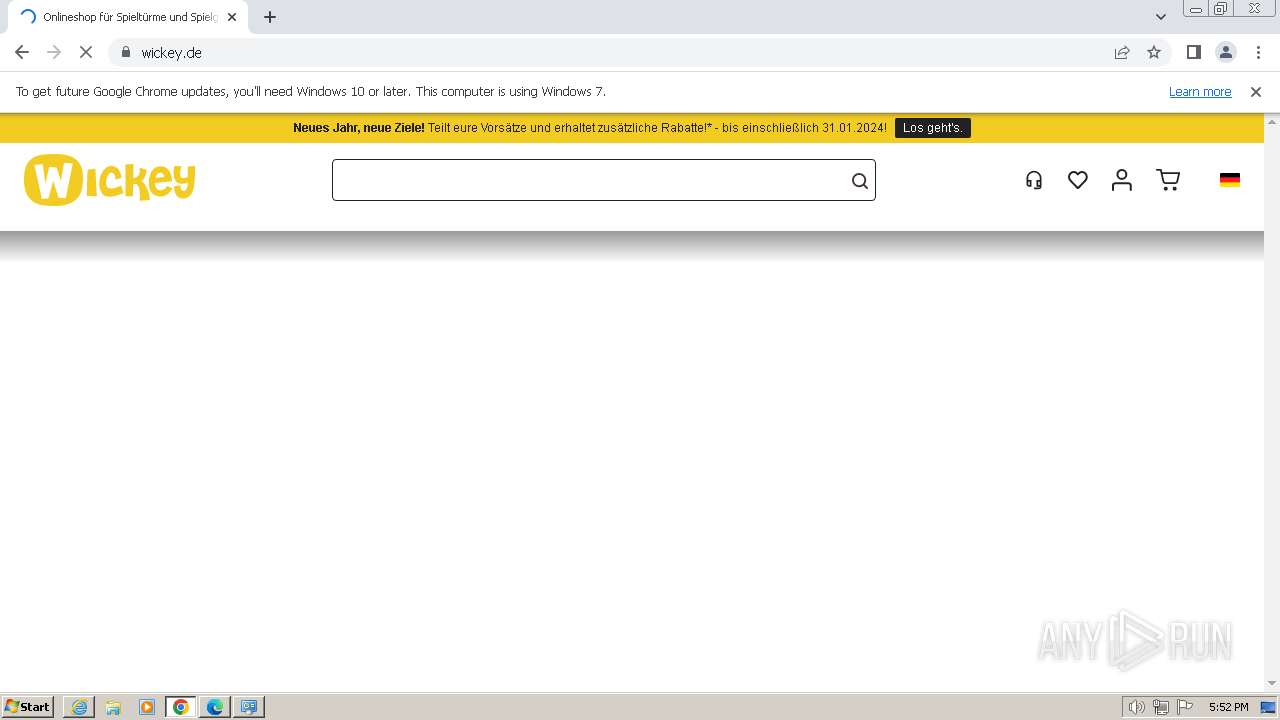Open Action Center flag tray icon

1185,707
